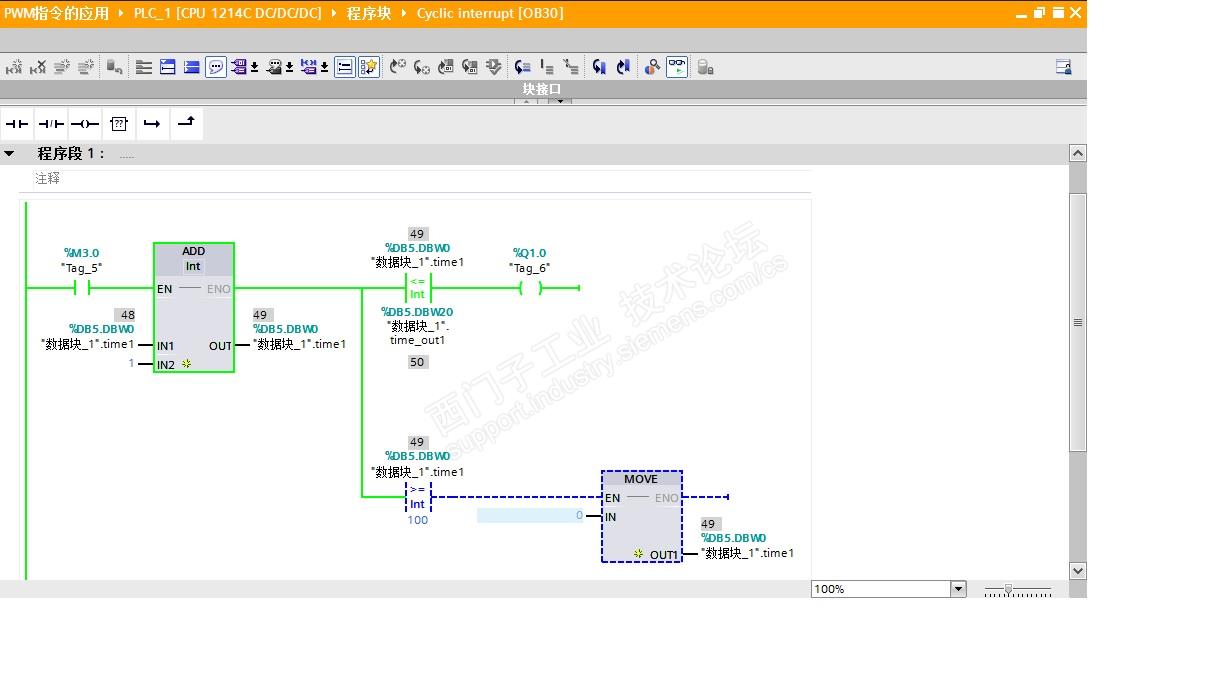Toggle network comments on/off icon
Screen dimensions: 1213x681
tap(345, 67)
